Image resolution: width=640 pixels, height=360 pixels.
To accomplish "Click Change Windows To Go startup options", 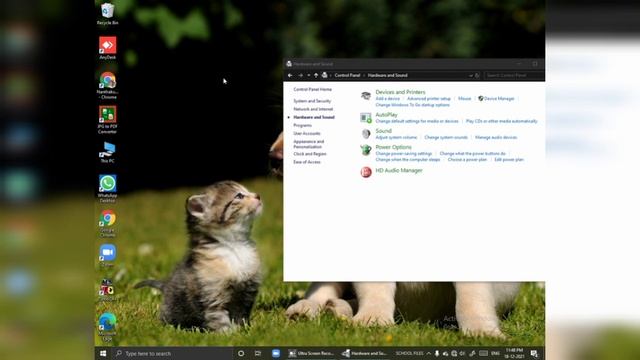I will click(412, 105).
